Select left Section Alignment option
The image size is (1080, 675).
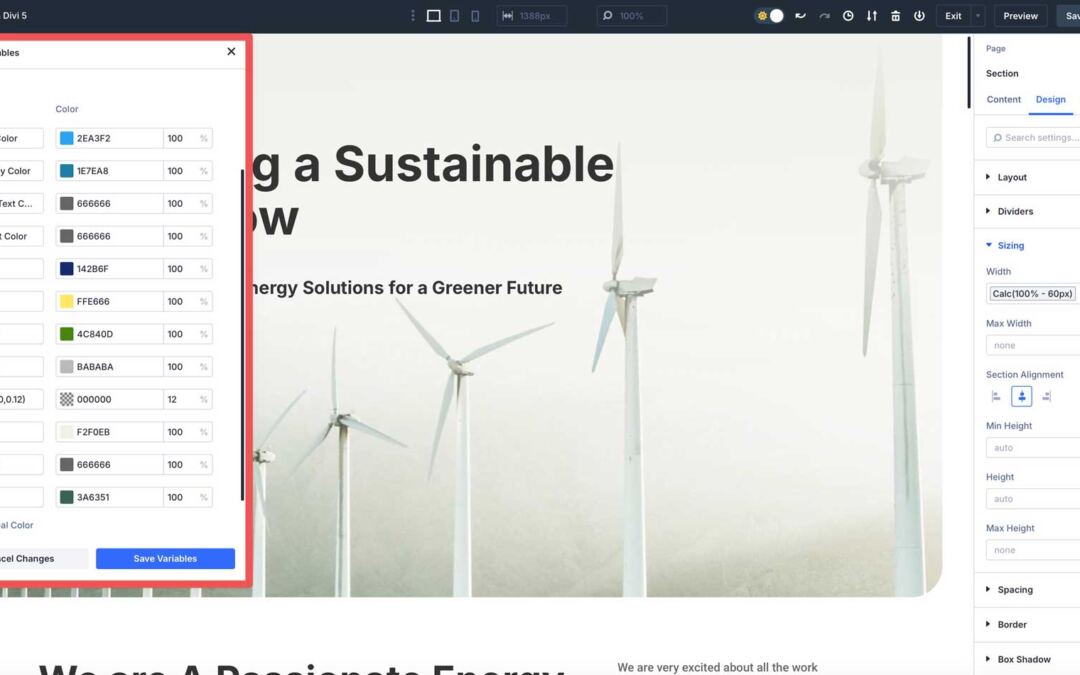pyautogui.click(x=996, y=396)
